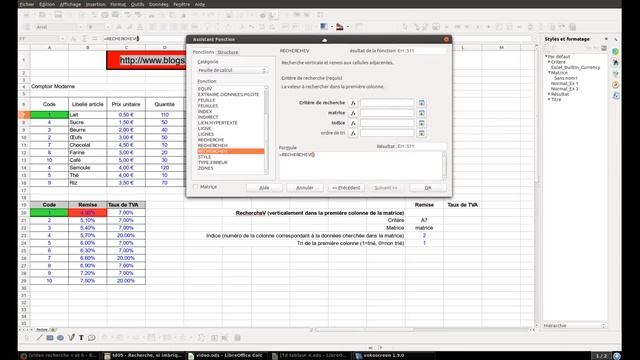
Task: Close the Styles et formatage panel
Action: click(606, 39)
